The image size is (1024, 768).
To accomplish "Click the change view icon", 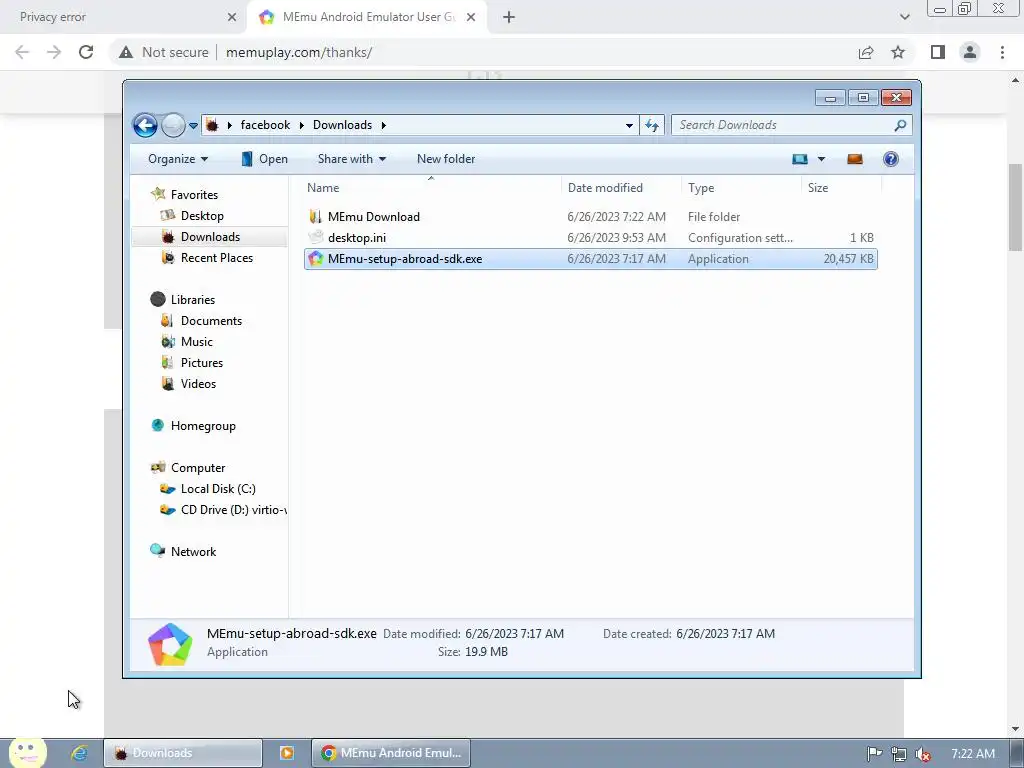I will pyautogui.click(x=800, y=159).
